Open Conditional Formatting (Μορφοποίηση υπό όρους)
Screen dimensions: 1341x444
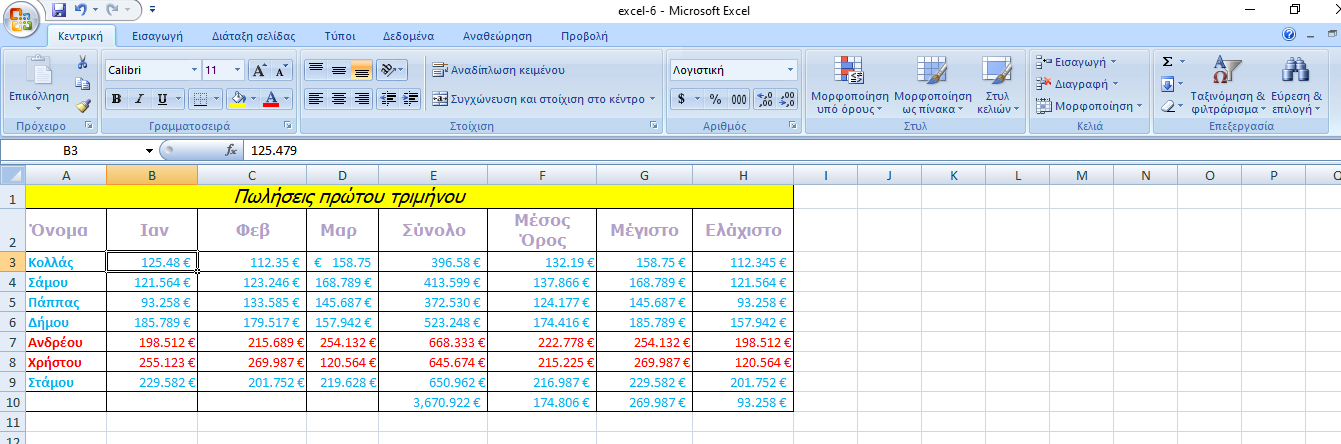click(x=849, y=85)
